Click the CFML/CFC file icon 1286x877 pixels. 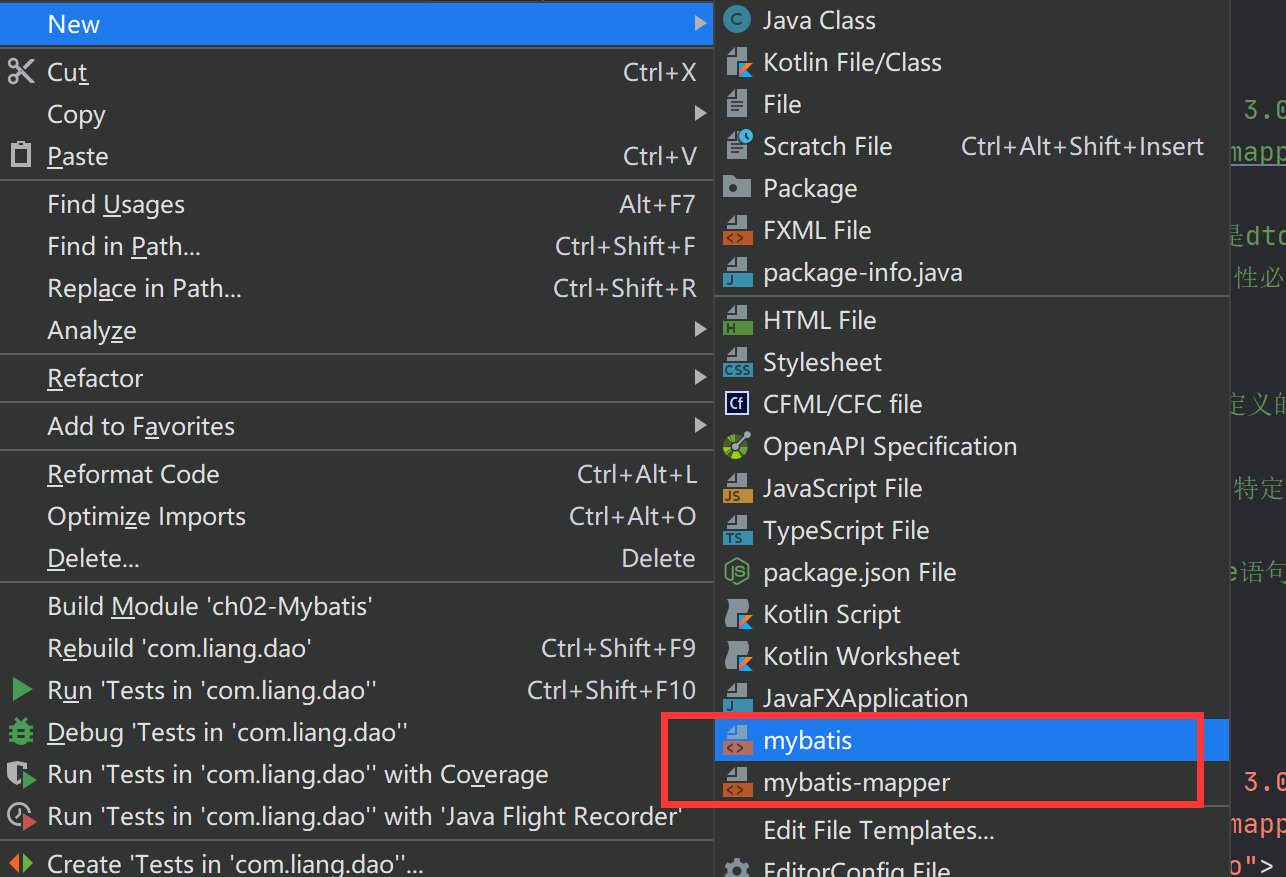pyautogui.click(x=737, y=404)
